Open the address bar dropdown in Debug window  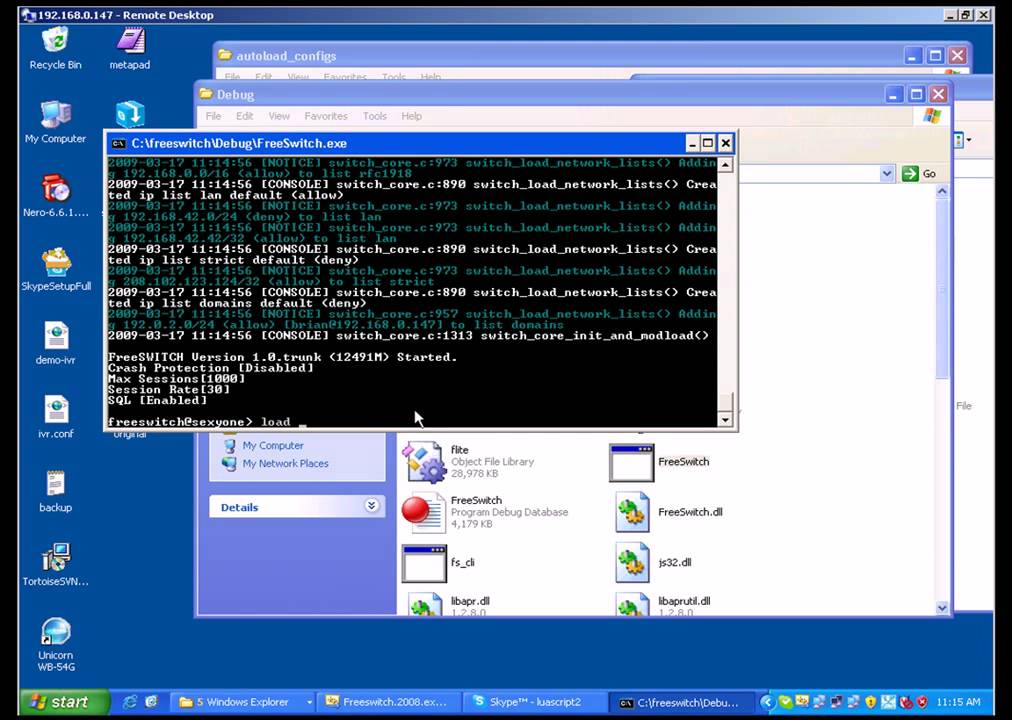(887, 173)
